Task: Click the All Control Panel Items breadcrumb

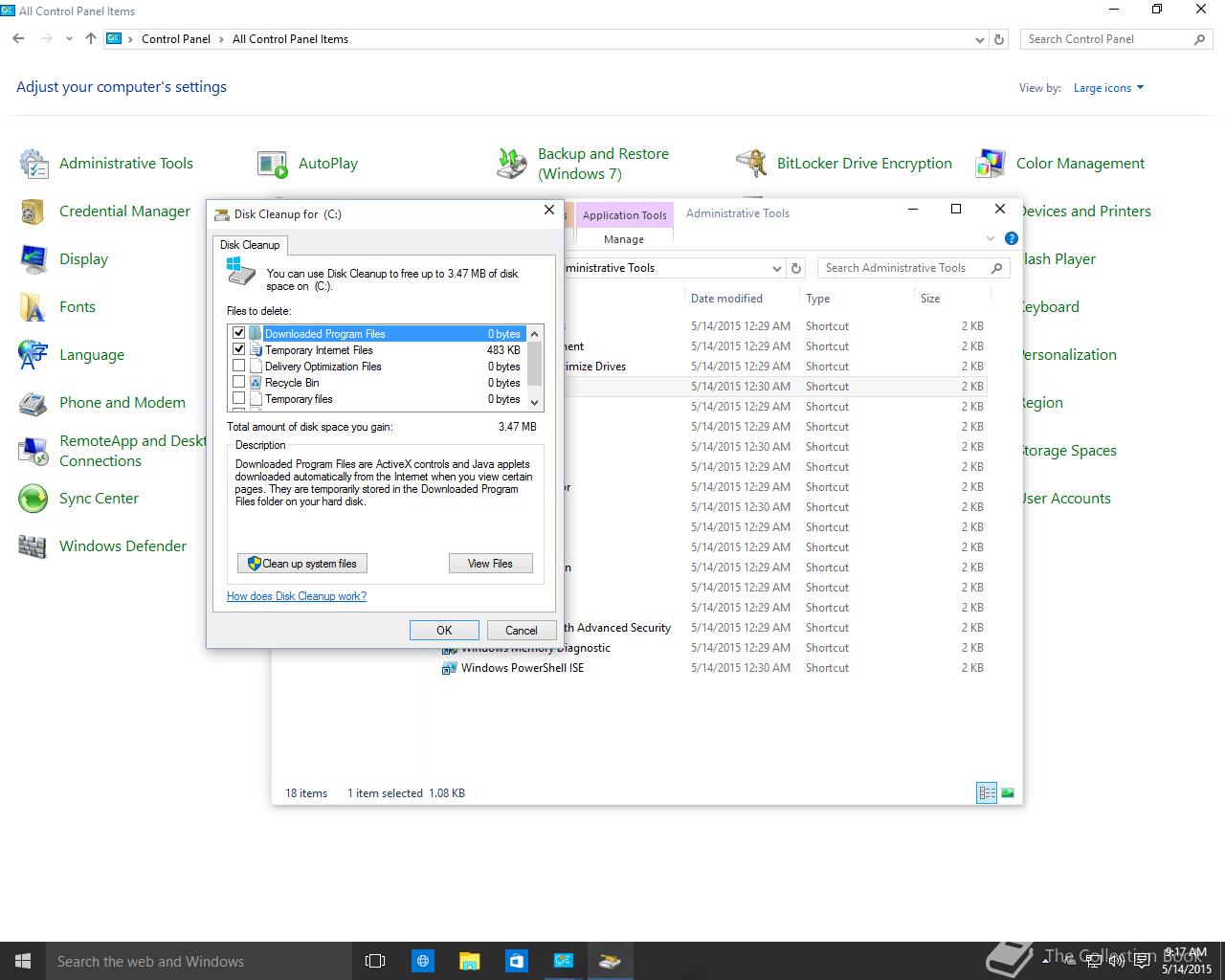Action: click(290, 39)
